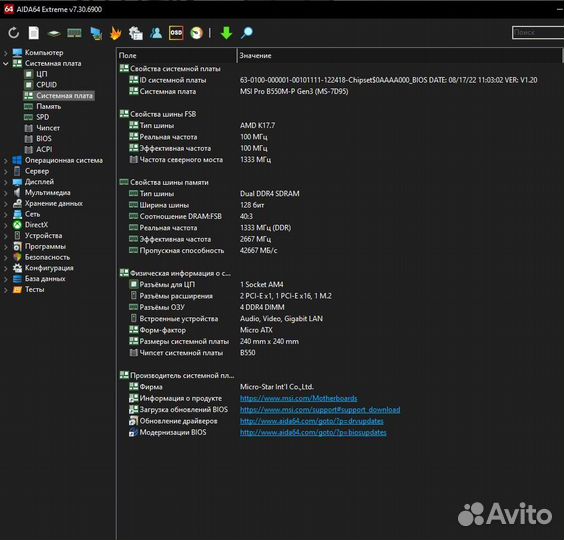Select Тесты in the tree

(x=35, y=290)
